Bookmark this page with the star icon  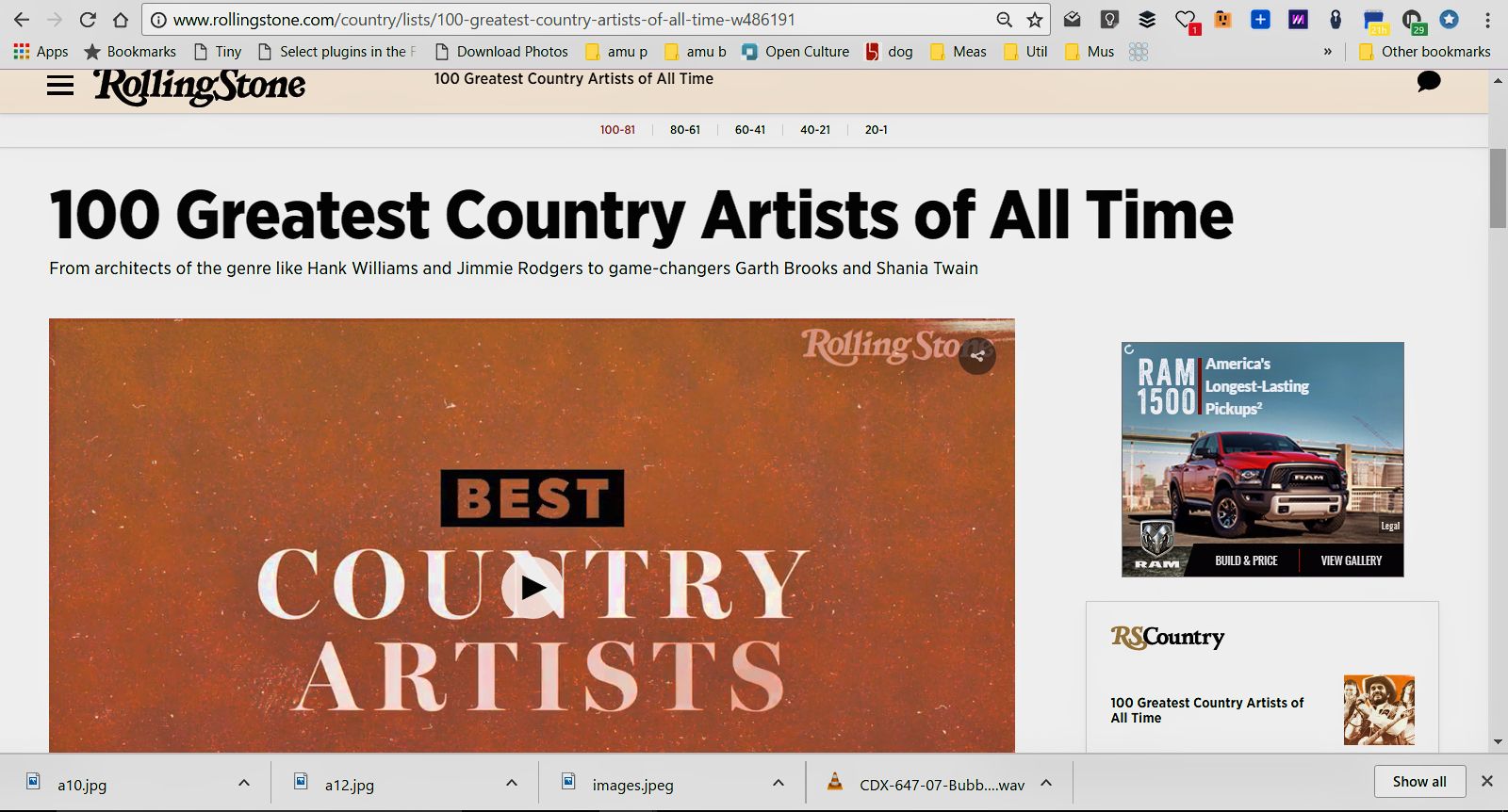pos(1035,20)
